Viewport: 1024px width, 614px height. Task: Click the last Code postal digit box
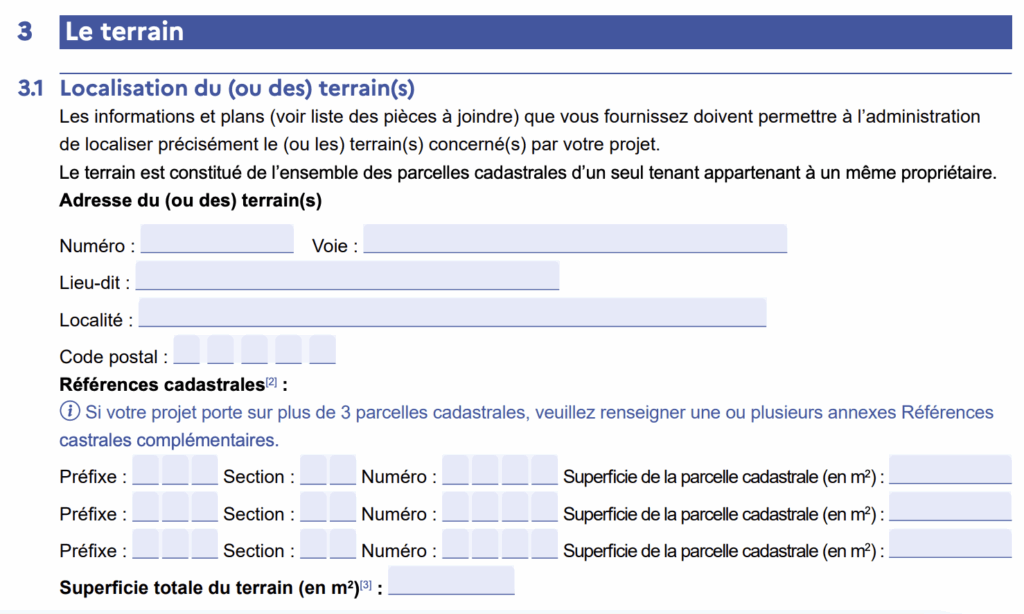[323, 349]
